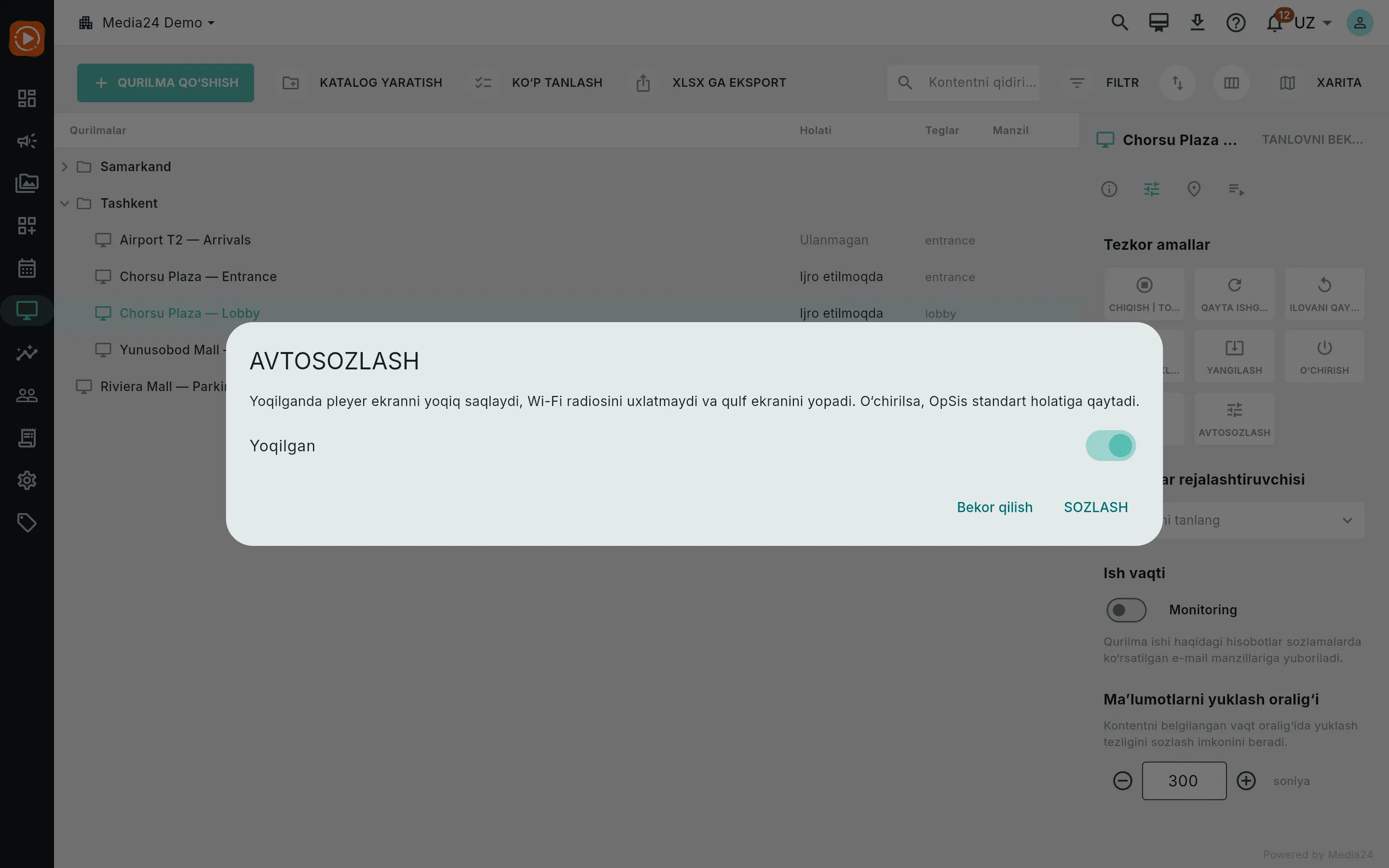Screen dimensions: 1389x868
Task: Enable the Monitoring switch
Action: 1126,610
